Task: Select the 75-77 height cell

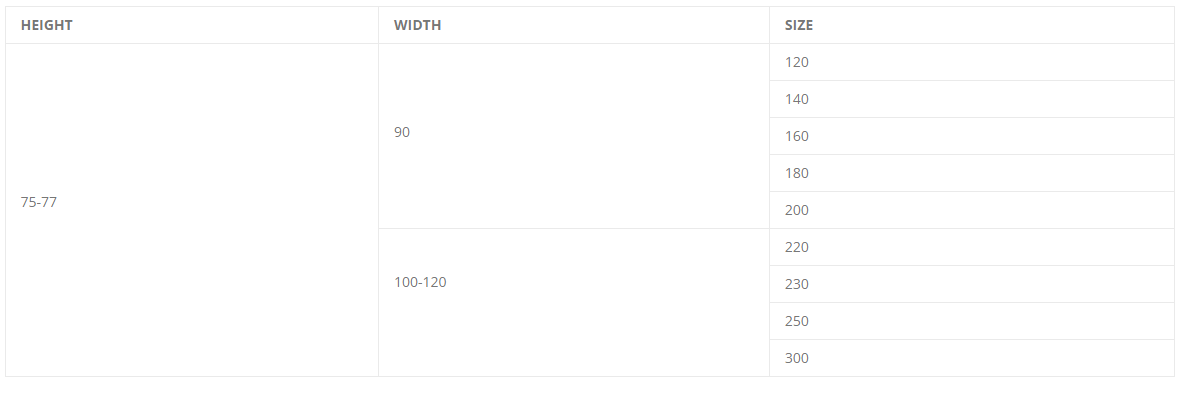Action: click(192, 210)
